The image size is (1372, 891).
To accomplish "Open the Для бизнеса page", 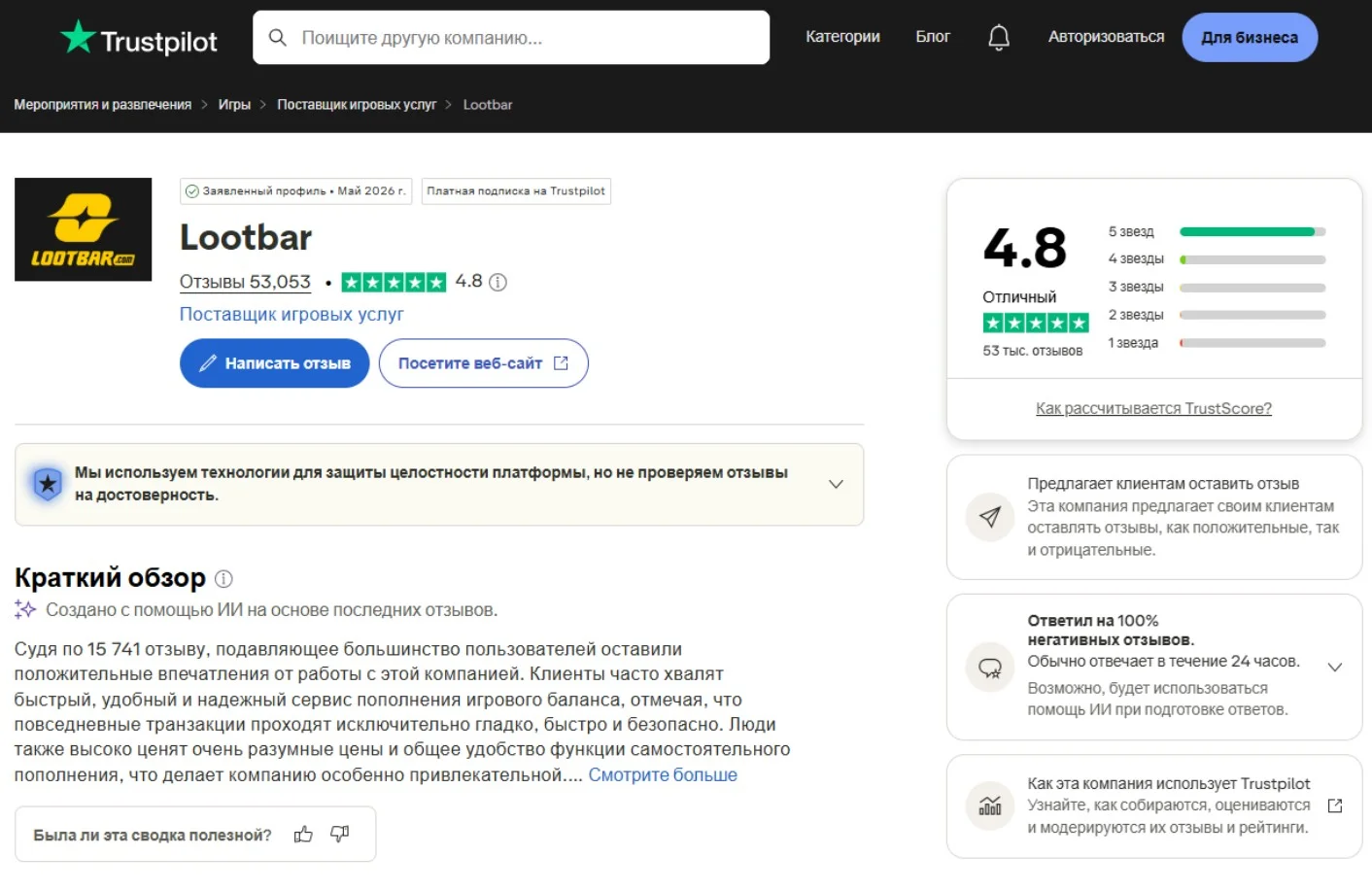I will click(x=1250, y=38).
